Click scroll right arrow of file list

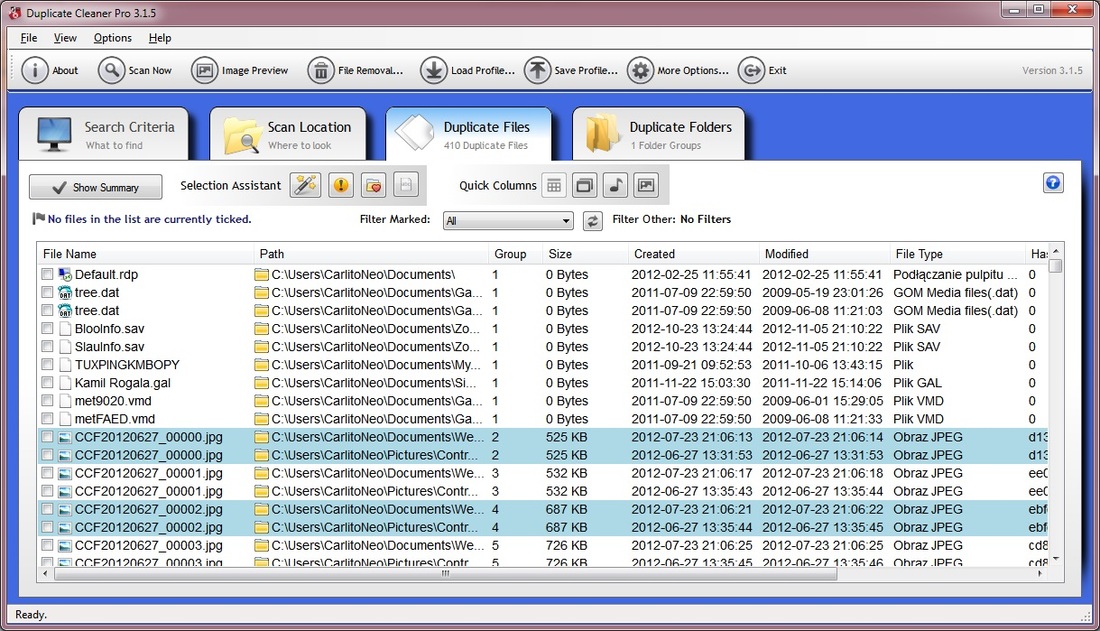pyautogui.click(x=1040, y=573)
